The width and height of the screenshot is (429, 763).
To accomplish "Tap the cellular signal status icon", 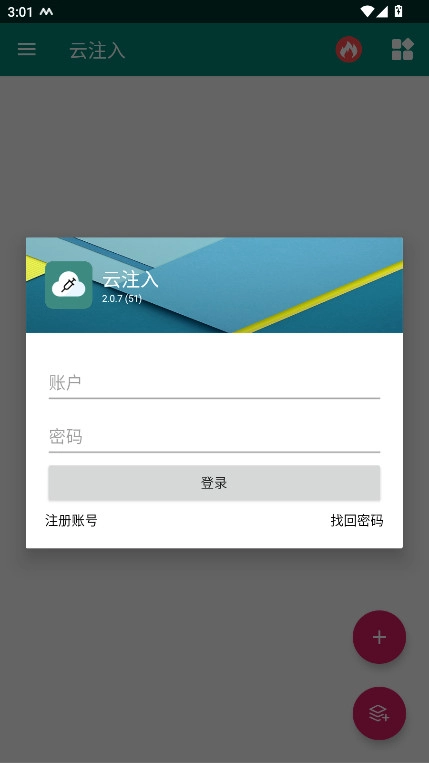I will 382,11.
